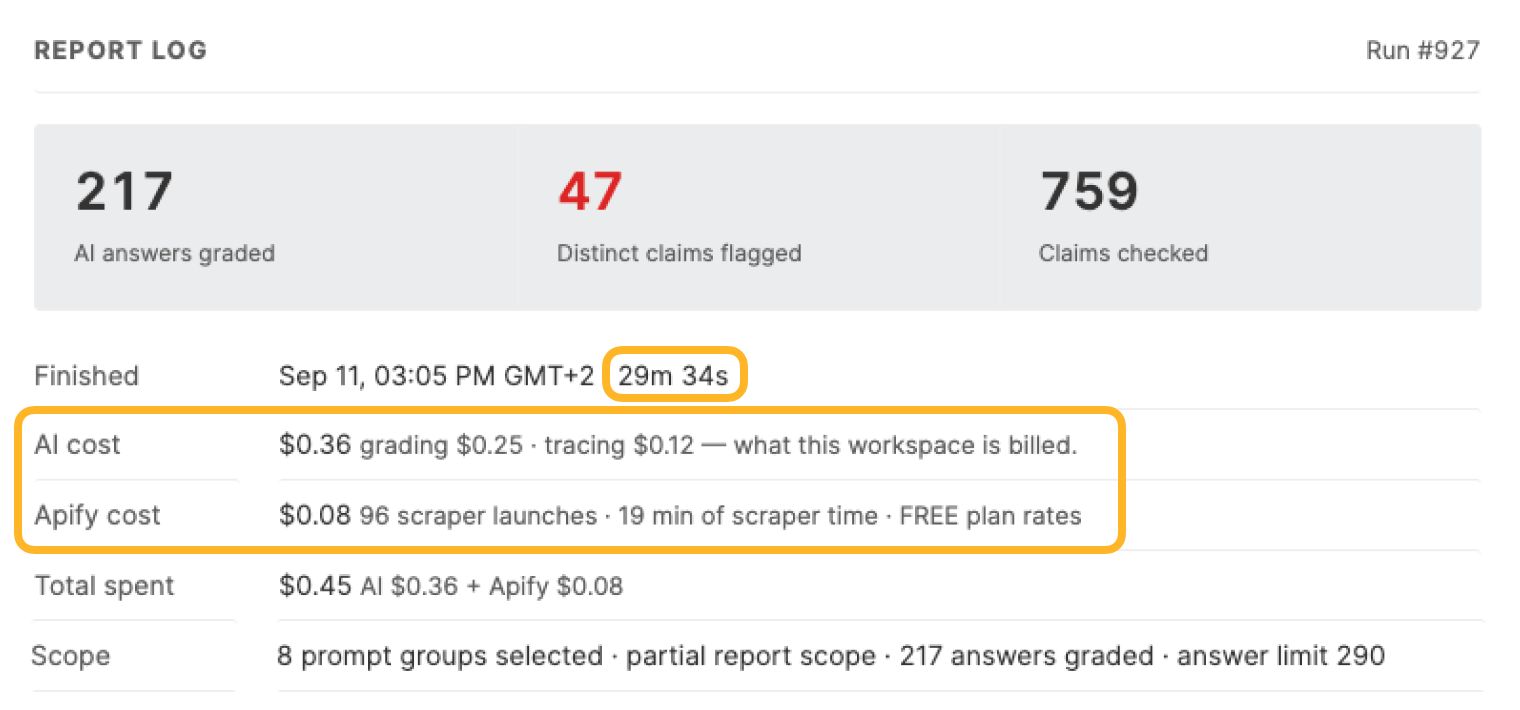Click the Claims checked caption
Image resolution: width=1520 pixels, height=710 pixels.
pyautogui.click(x=1123, y=253)
